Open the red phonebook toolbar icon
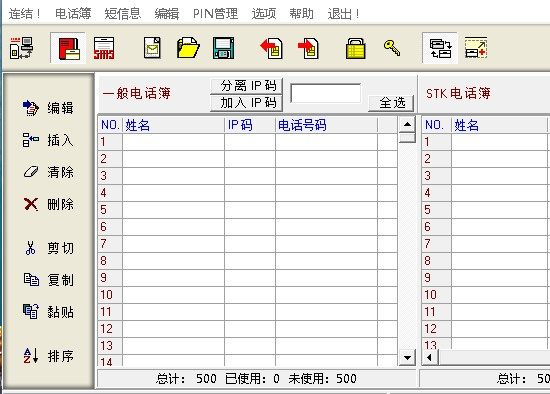This screenshot has width=550, height=394. tap(68, 48)
